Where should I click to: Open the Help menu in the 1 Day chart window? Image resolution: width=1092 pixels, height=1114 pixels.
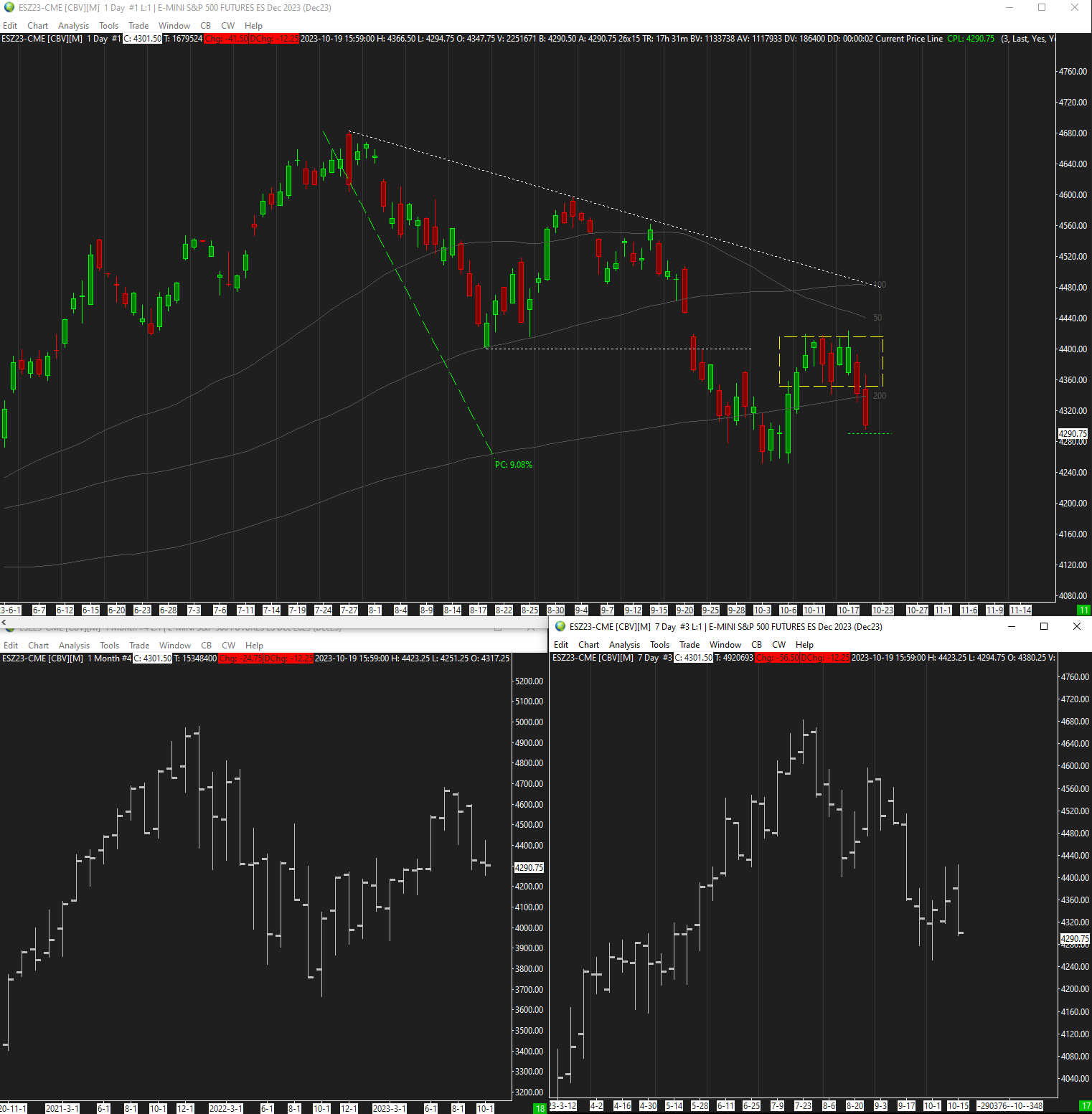coord(253,26)
